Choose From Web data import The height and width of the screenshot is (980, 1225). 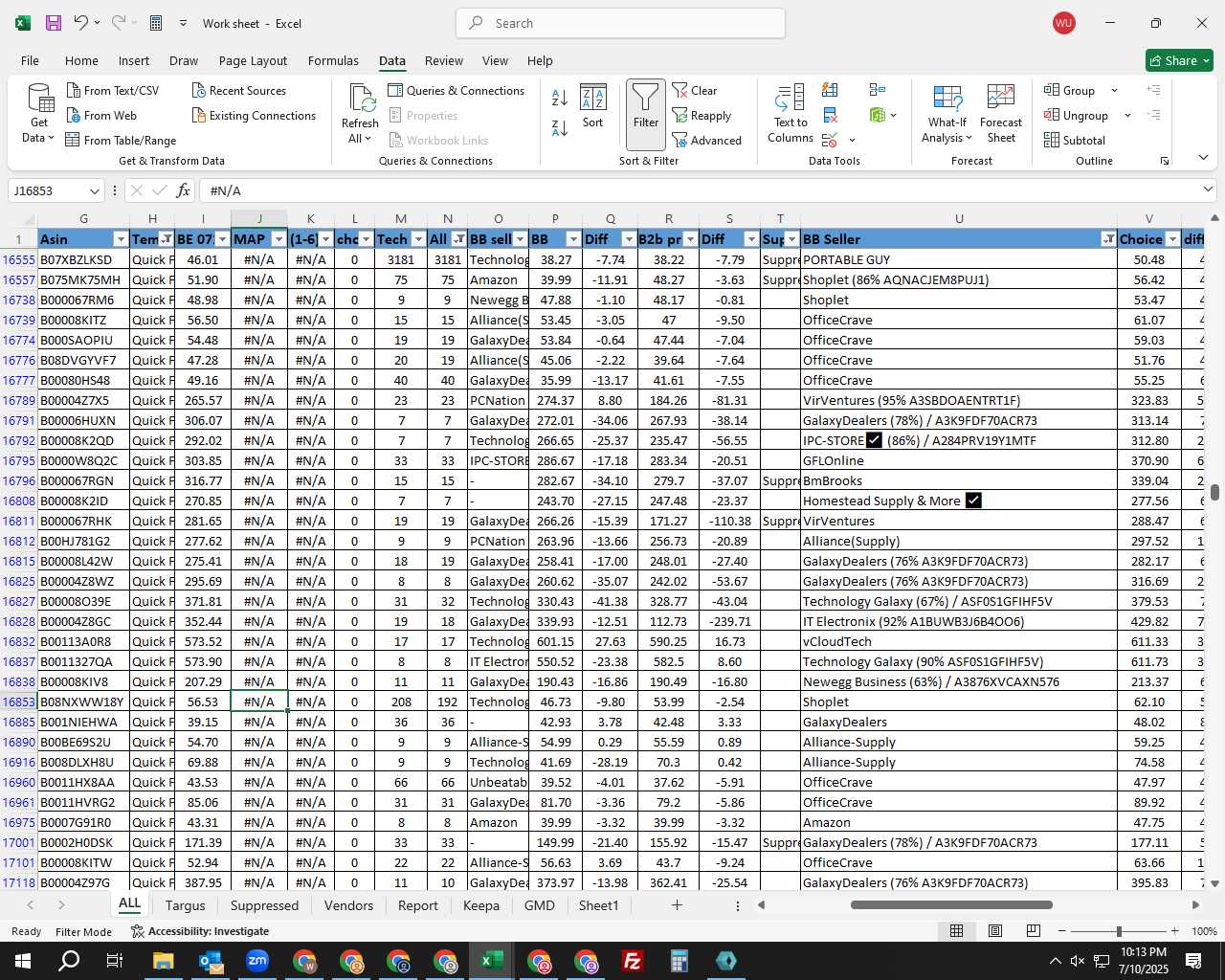(101, 115)
